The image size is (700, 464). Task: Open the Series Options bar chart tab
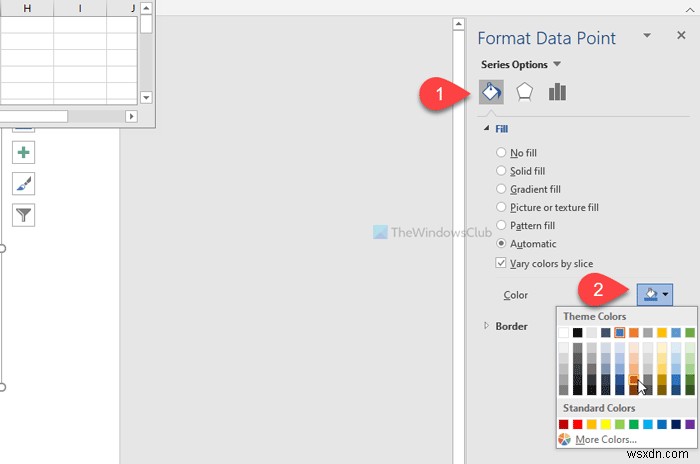(x=557, y=92)
